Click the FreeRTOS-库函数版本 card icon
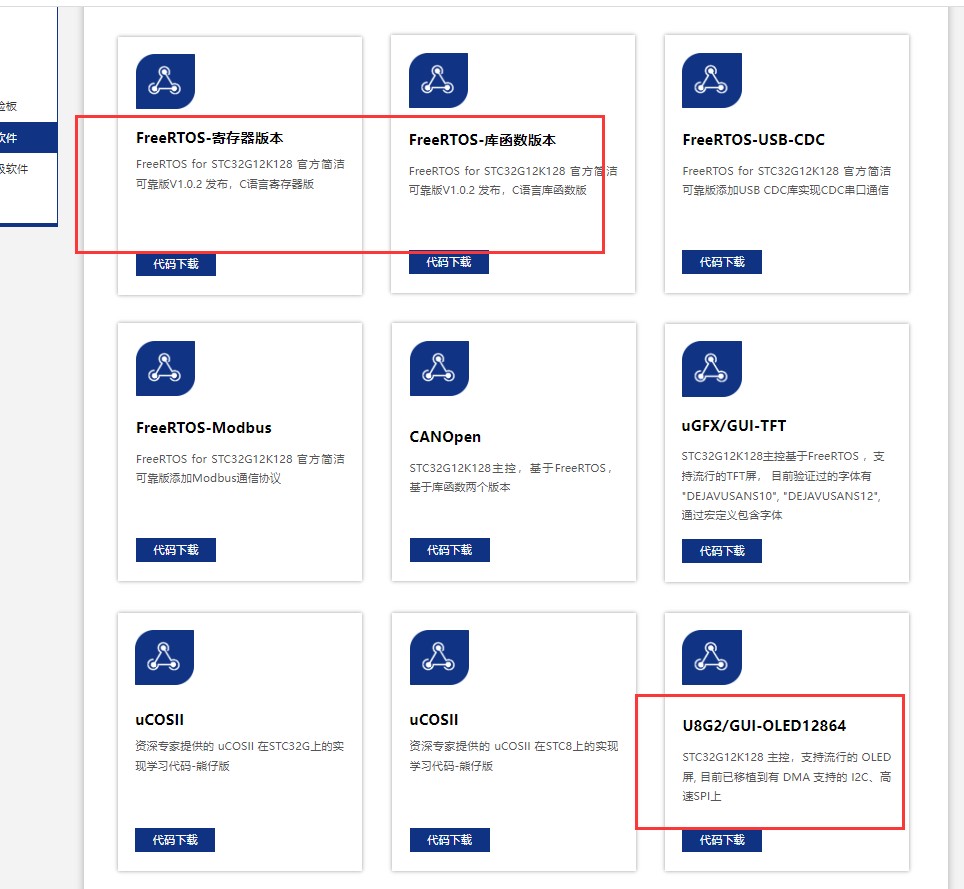This screenshot has width=964, height=889. pyautogui.click(x=438, y=81)
